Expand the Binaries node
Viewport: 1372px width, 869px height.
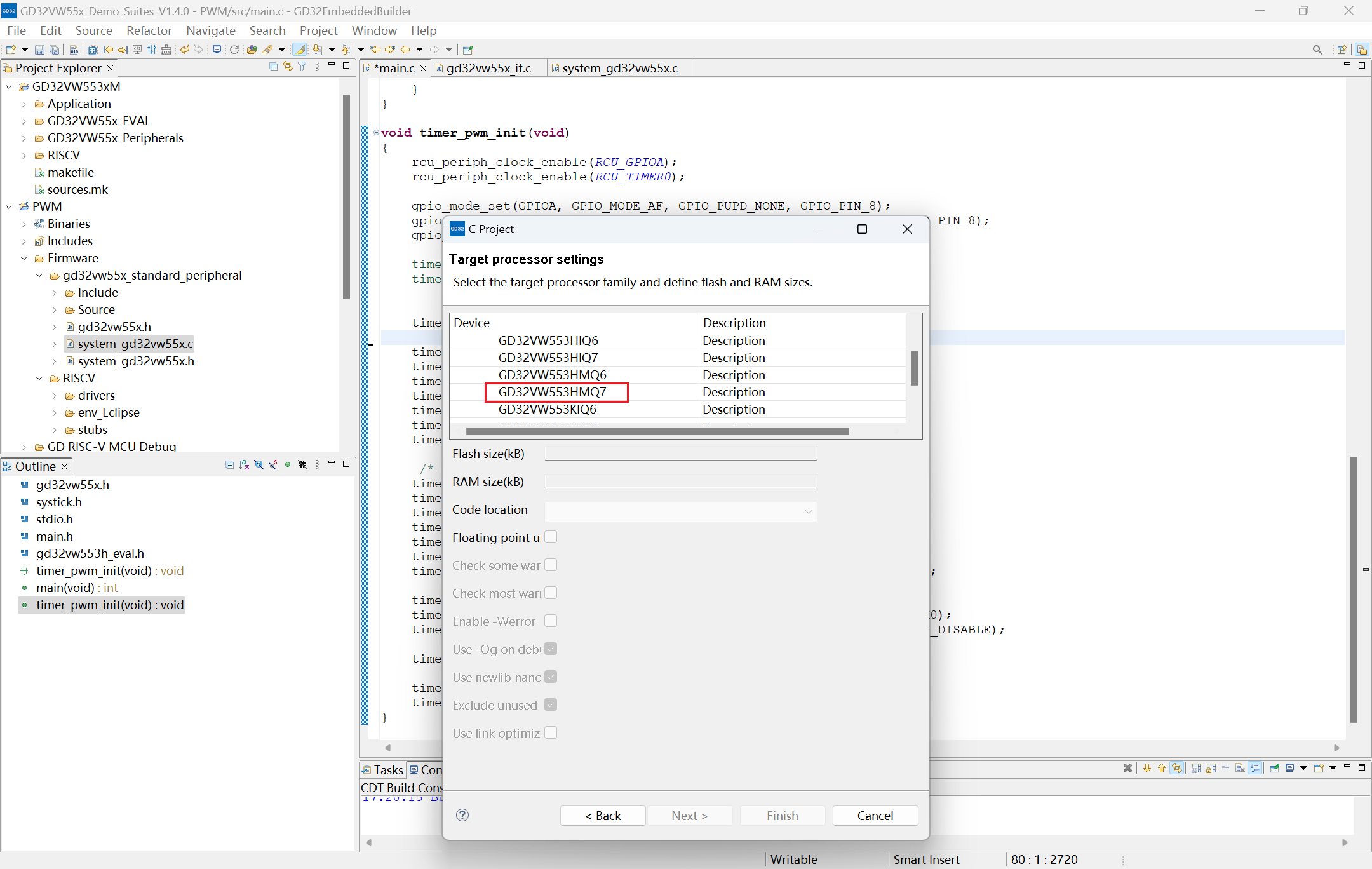point(24,224)
